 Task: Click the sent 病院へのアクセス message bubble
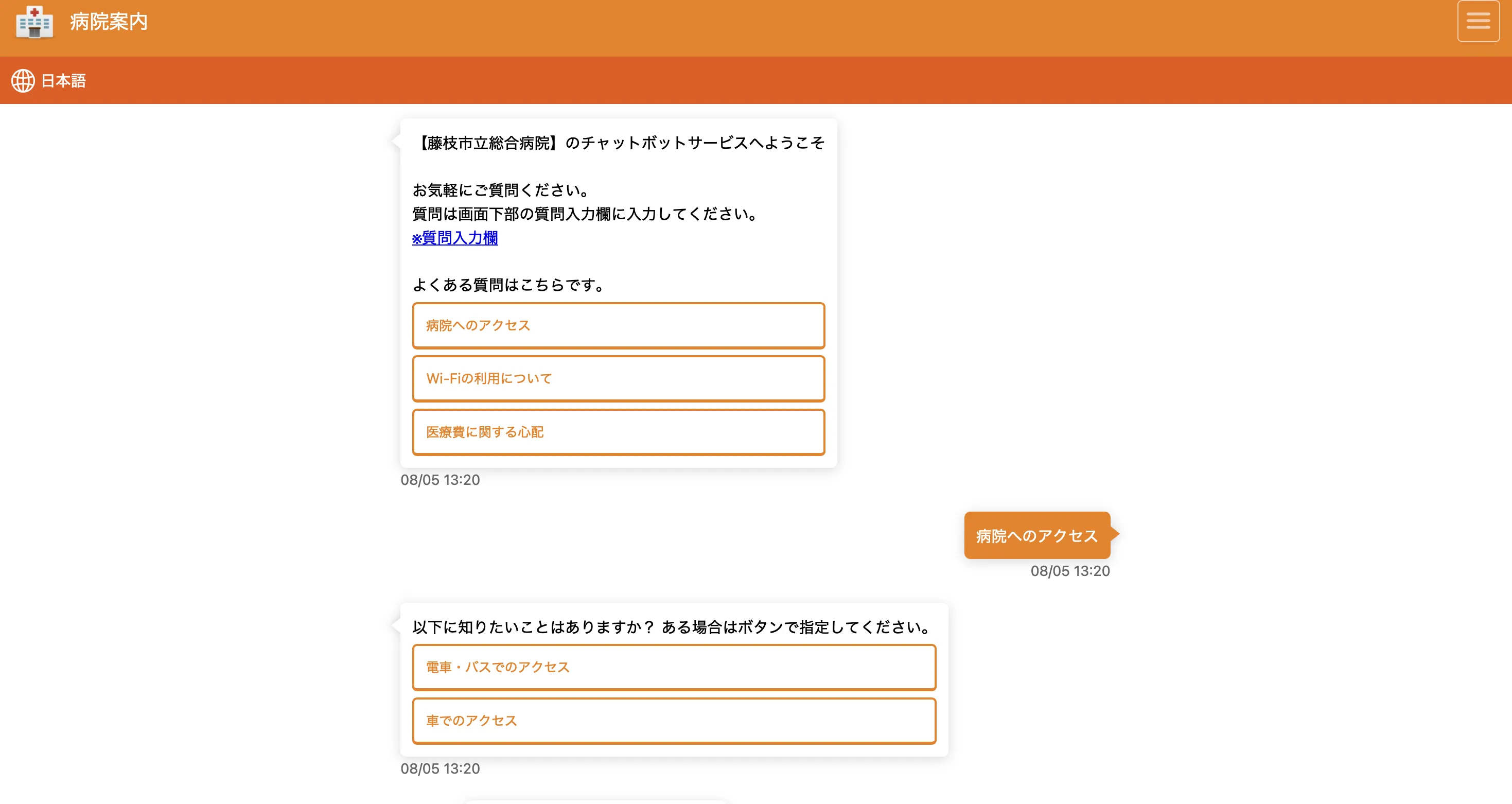click(x=1036, y=535)
